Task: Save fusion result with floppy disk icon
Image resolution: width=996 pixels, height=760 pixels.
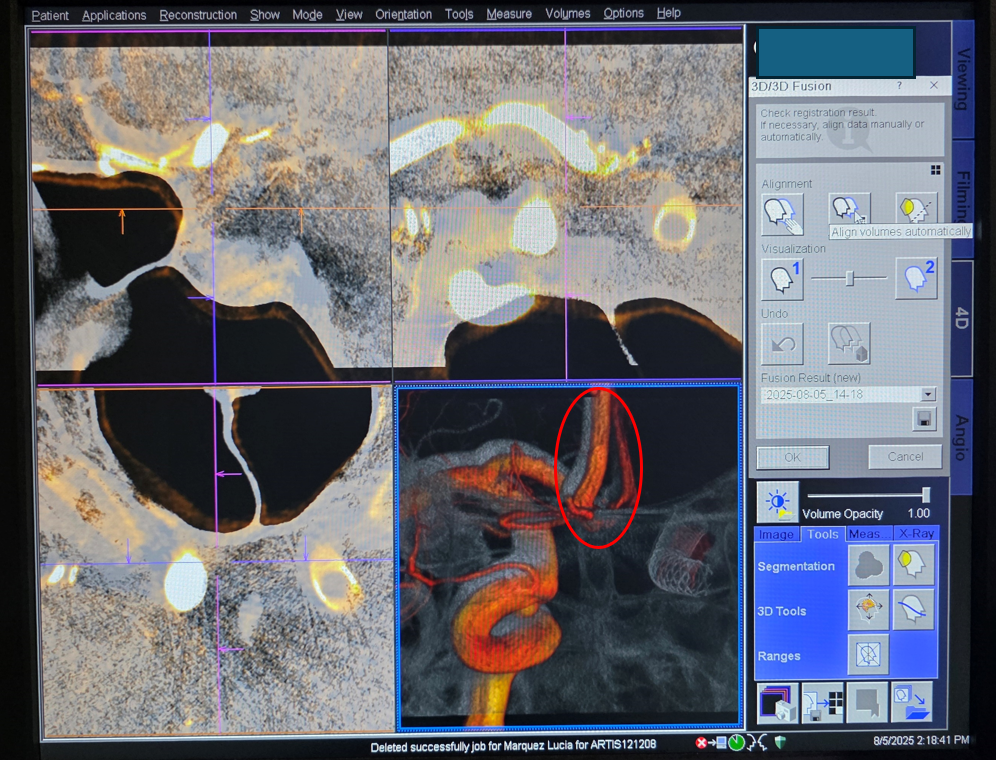Action: tap(924, 419)
